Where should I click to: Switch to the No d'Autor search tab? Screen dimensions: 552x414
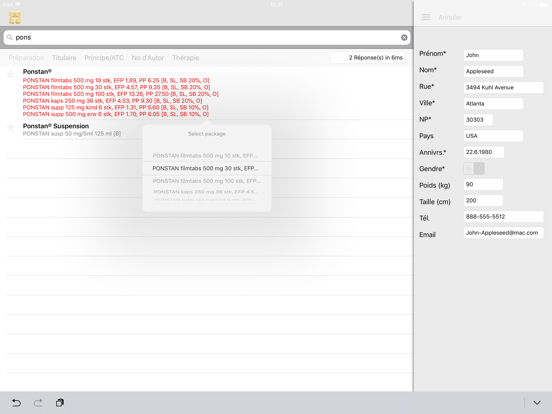[148, 58]
